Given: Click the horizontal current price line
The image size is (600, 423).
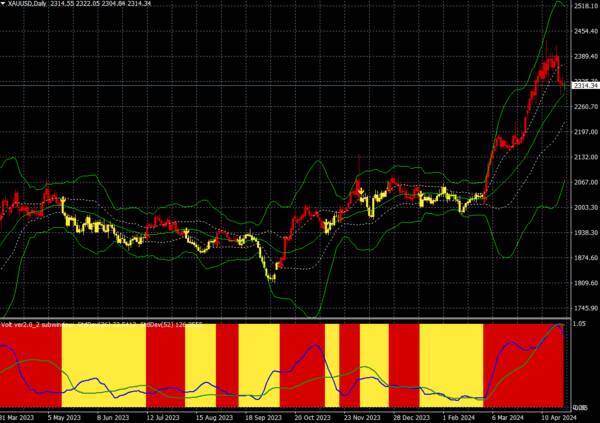Looking at the screenshot, I should 300,85.
